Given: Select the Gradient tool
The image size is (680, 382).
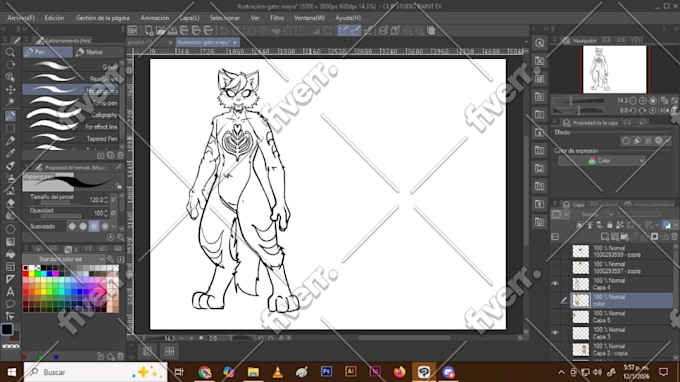Looking at the screenshot, I should pos(10,242).
